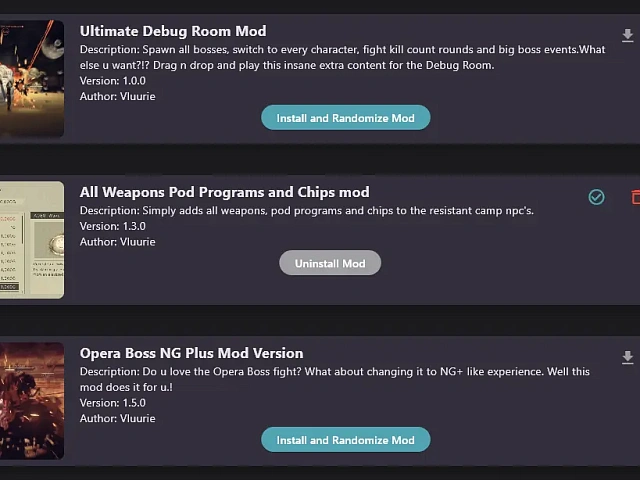The width and height of the screenshot is (640, 480).
Task: Open the All Weapons Pod Programs thumbnail image
Action: point(32,240)
